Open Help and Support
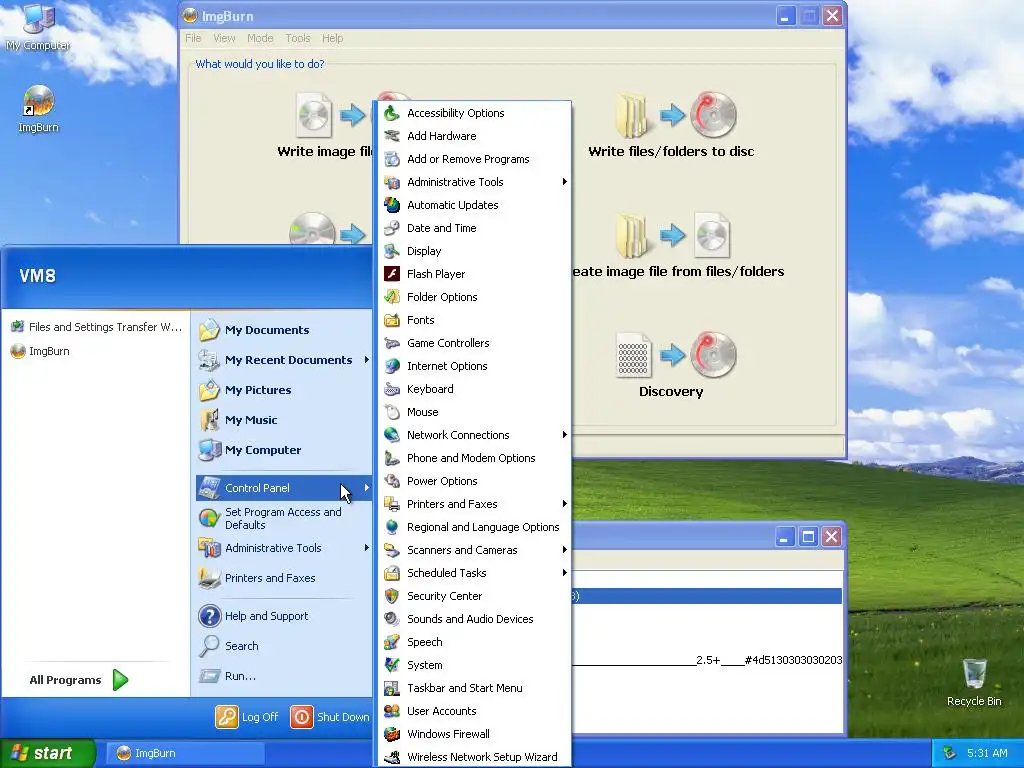1024x768 pixels. tap(284, 616)
